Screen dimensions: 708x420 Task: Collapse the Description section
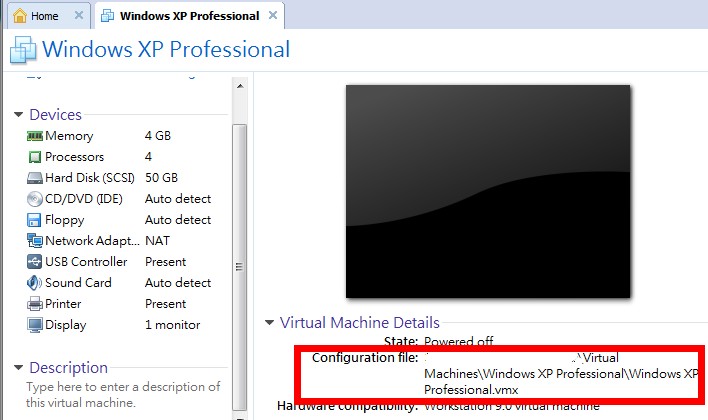(19, 368)
